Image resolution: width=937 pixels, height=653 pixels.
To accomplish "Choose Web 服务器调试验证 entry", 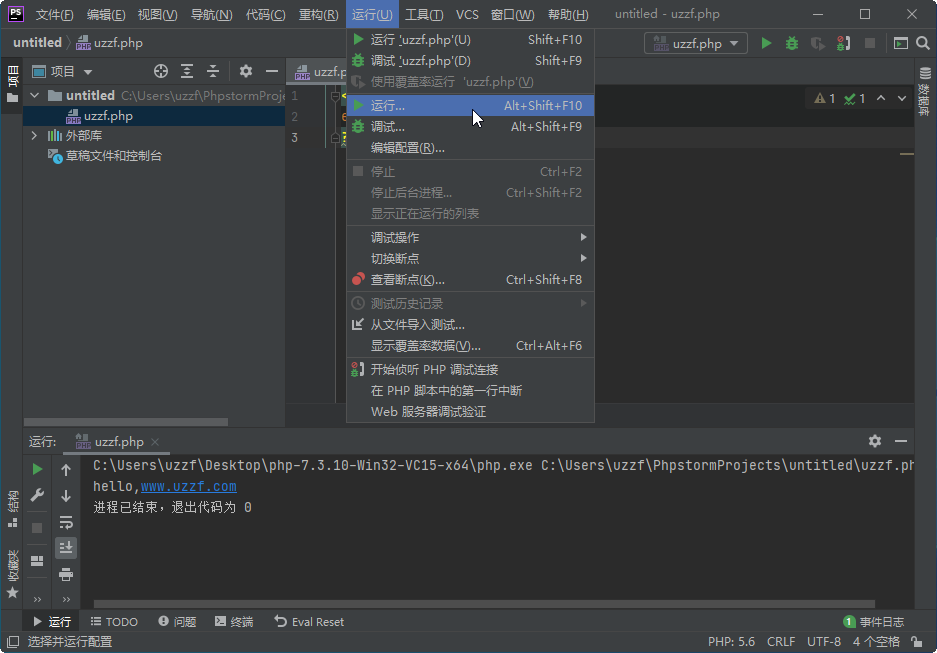I will 470,412.
